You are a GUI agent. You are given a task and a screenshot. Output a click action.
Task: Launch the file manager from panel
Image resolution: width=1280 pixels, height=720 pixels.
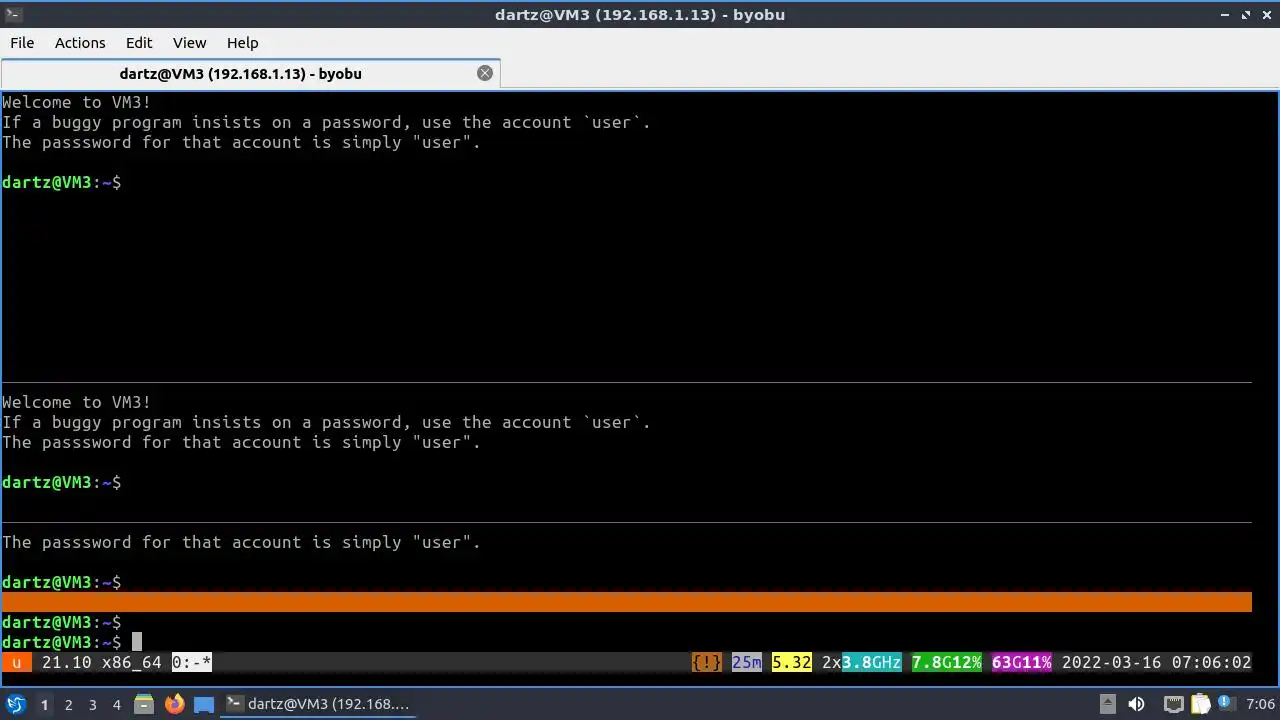(144, 704)
